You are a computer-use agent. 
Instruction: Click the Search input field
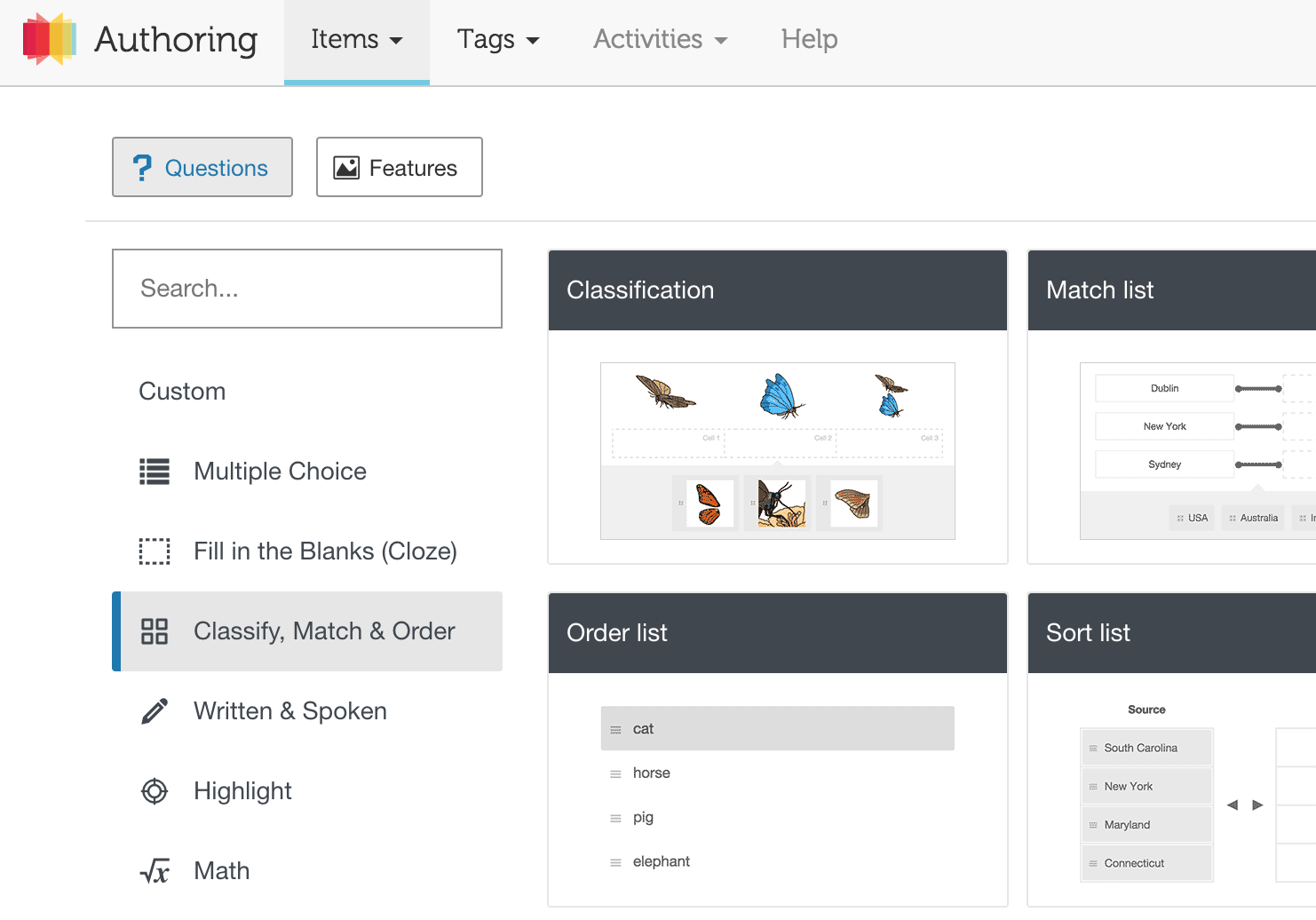coord(307,289)
